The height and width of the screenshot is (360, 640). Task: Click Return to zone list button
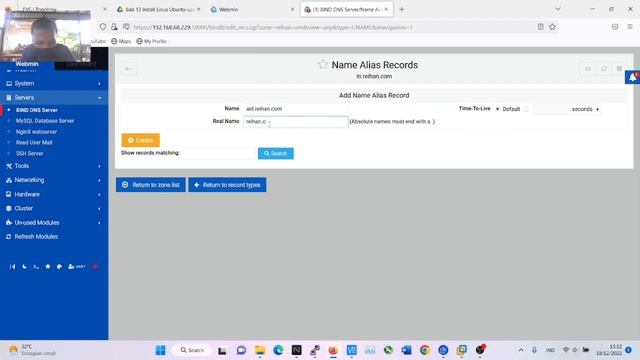tap(151, 185)
